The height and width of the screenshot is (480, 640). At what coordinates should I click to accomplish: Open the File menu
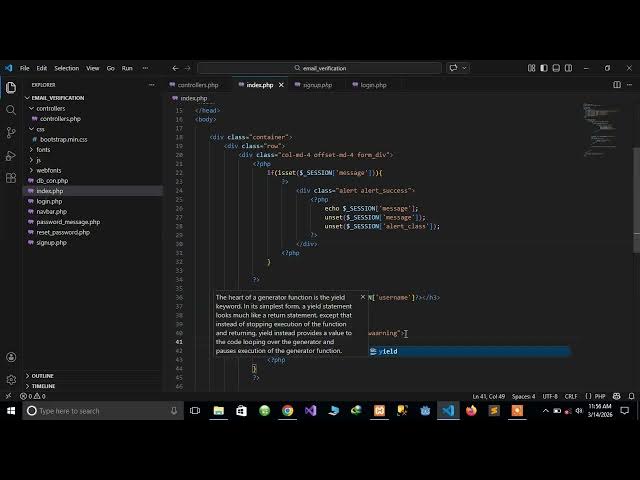[24, 68]
